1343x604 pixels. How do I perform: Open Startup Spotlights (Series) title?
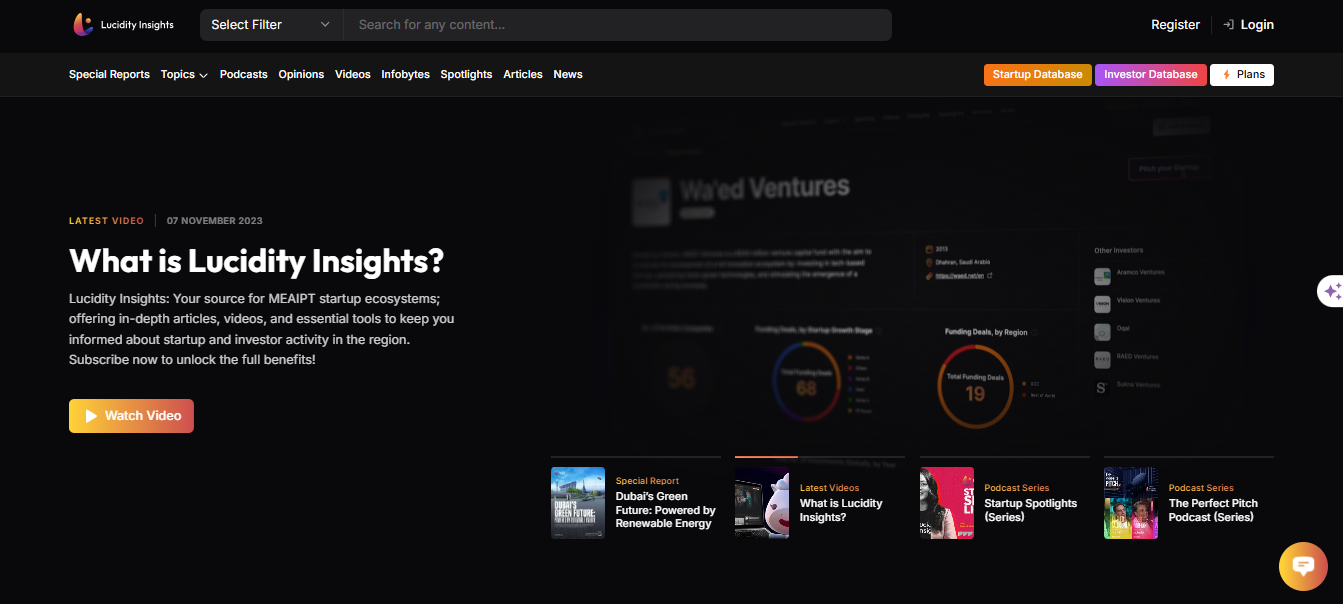point(1030,510)
